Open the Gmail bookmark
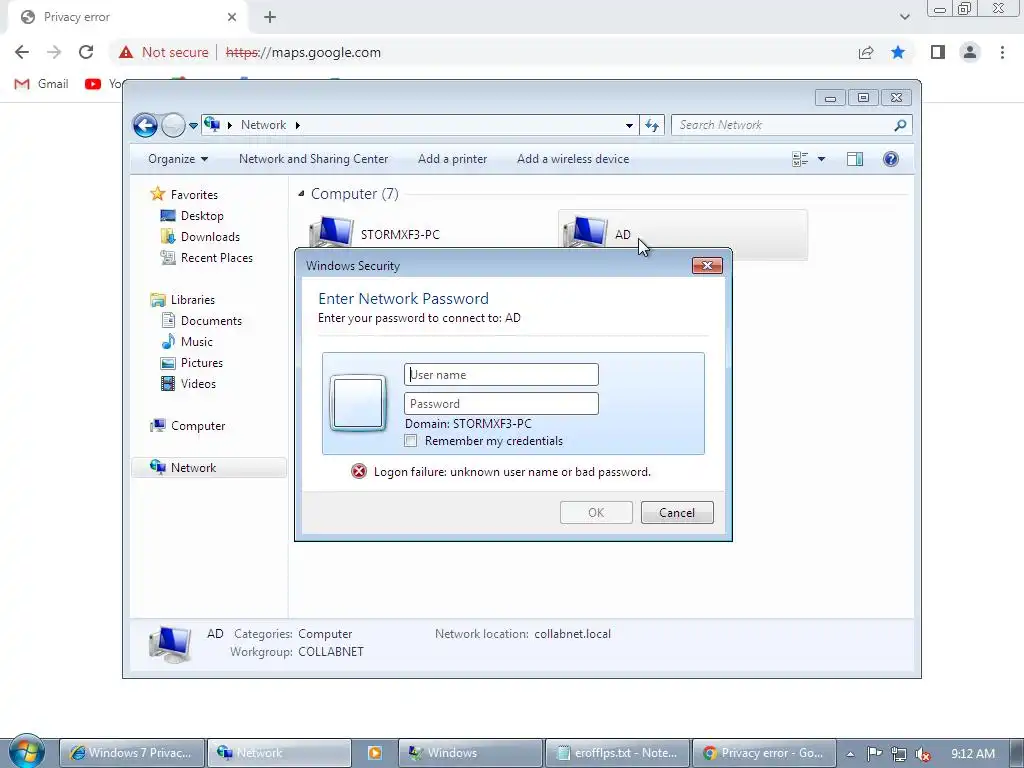This screenshot has height=768, width=1024. coord(41,84)
